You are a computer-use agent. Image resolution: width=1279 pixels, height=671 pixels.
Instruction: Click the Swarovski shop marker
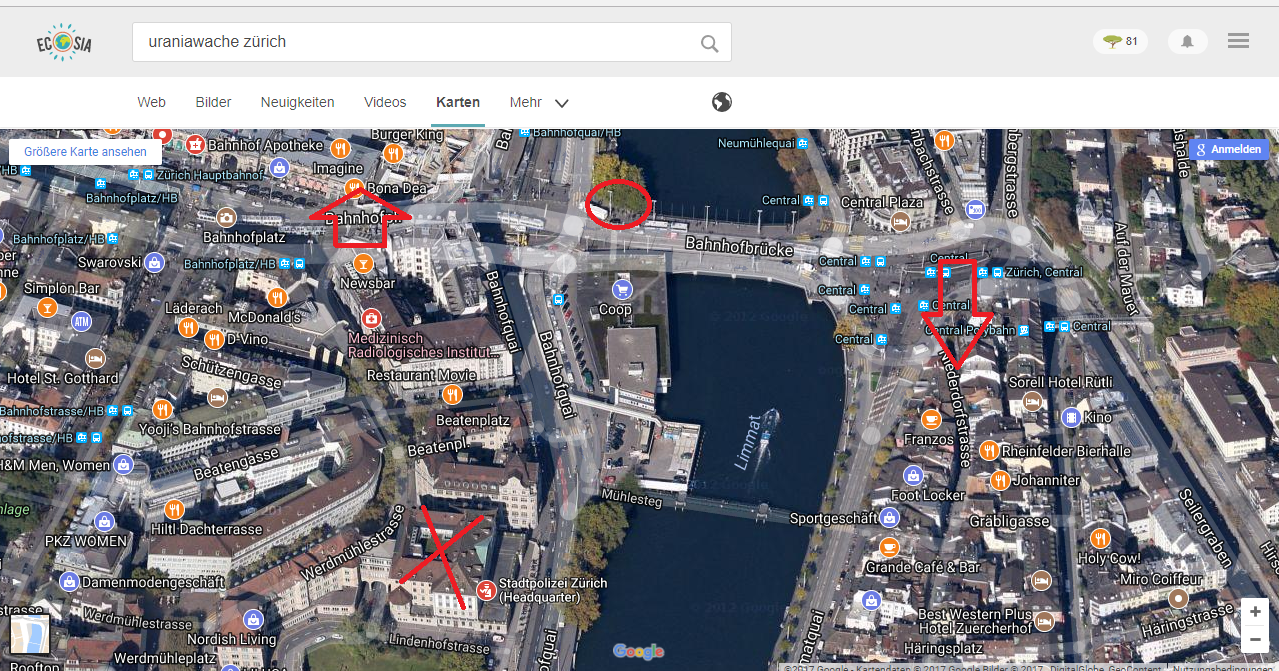154,262
